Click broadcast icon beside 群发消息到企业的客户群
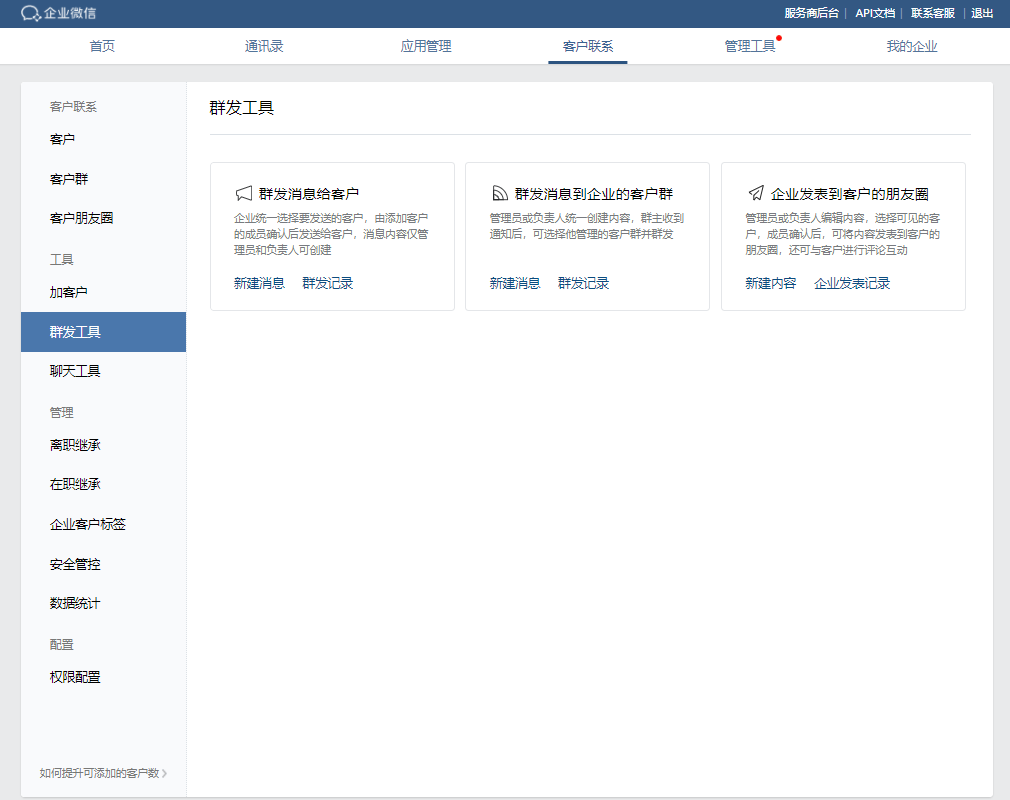 [x=499, y=194]
